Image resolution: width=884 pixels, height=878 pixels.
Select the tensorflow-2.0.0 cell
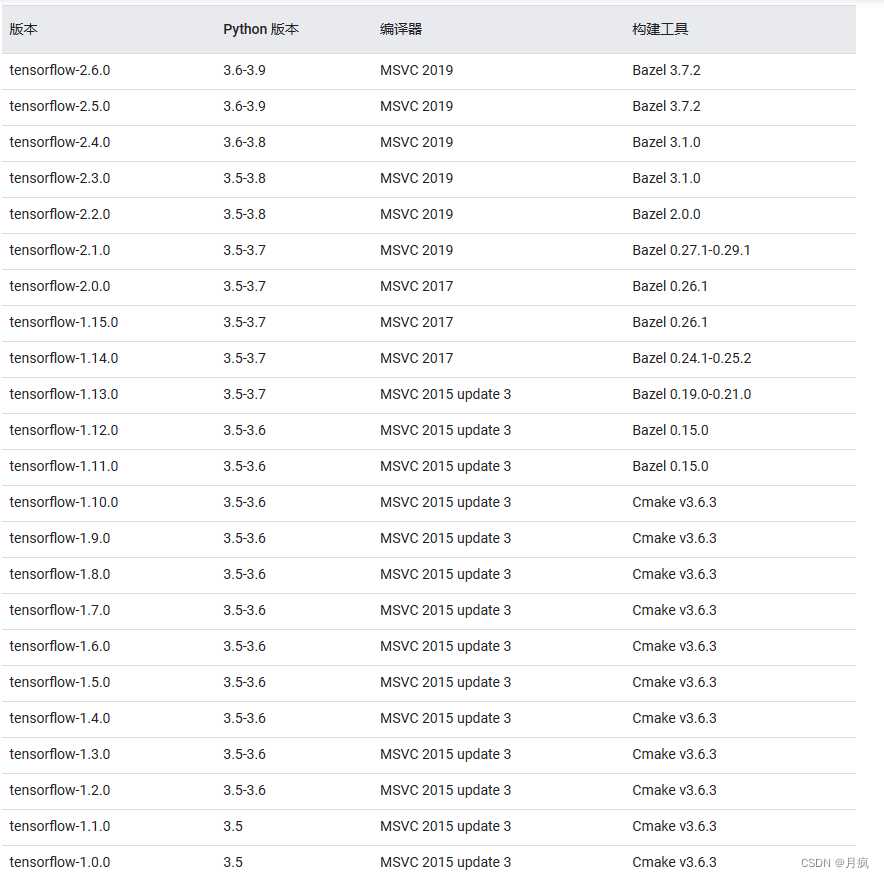pos(60,286)
